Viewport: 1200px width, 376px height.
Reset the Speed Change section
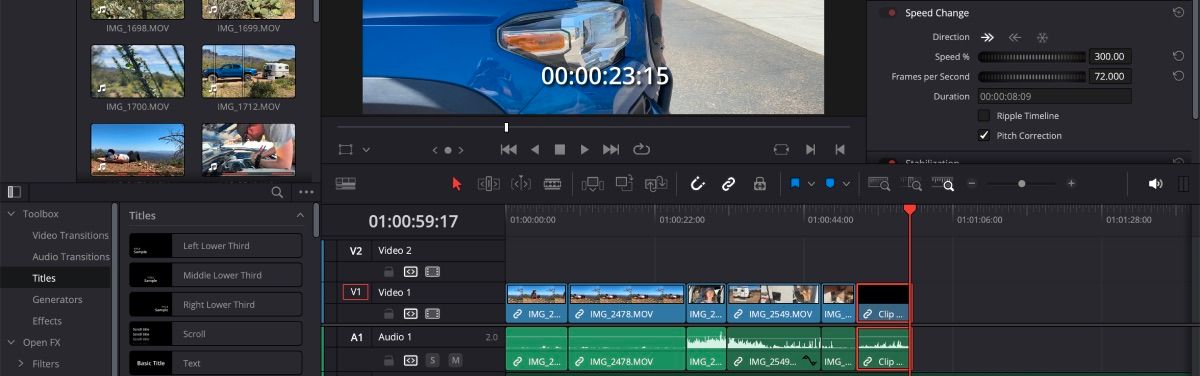(1178, 13)
